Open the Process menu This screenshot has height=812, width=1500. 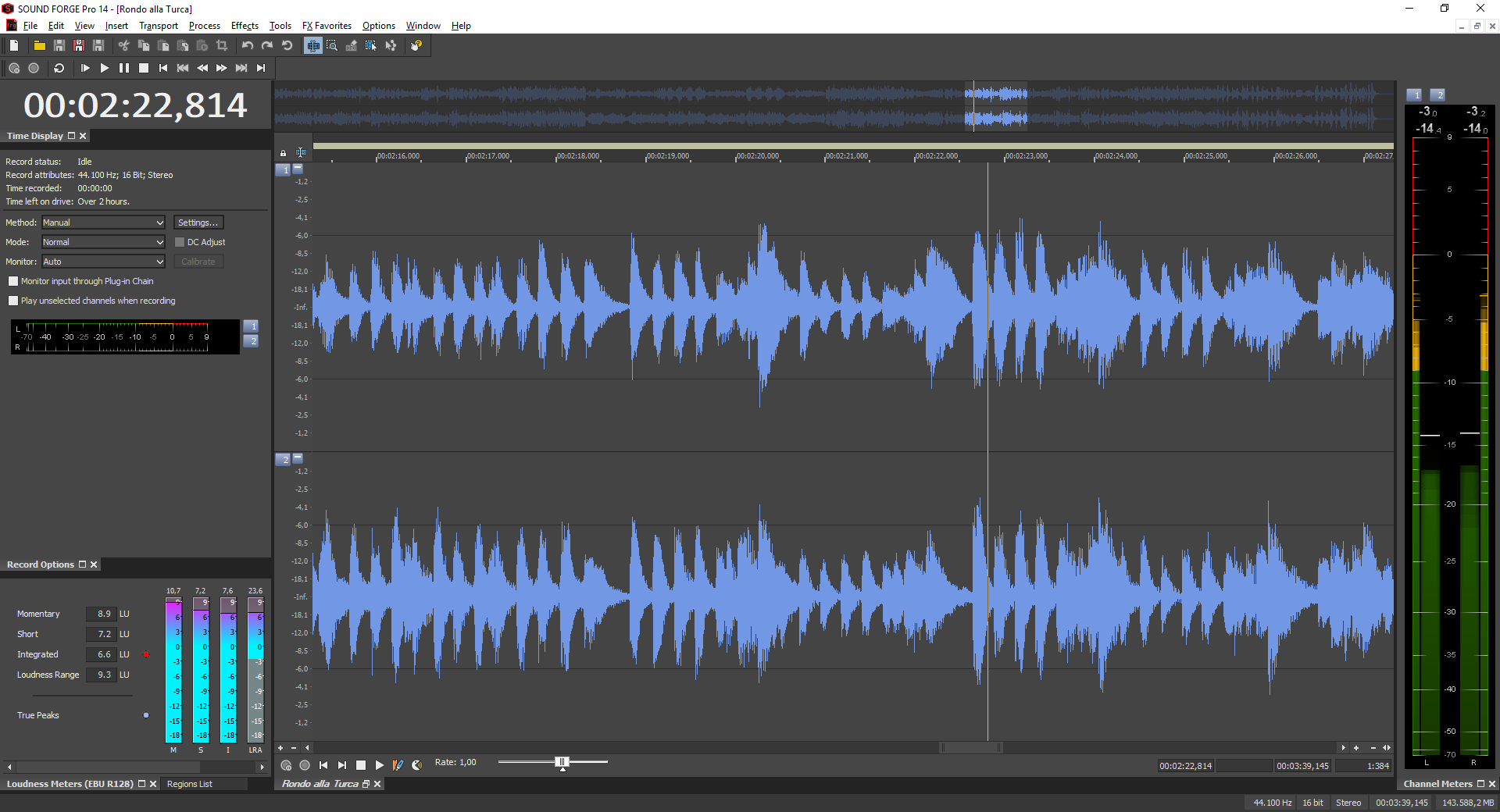(x=205, y=26)
